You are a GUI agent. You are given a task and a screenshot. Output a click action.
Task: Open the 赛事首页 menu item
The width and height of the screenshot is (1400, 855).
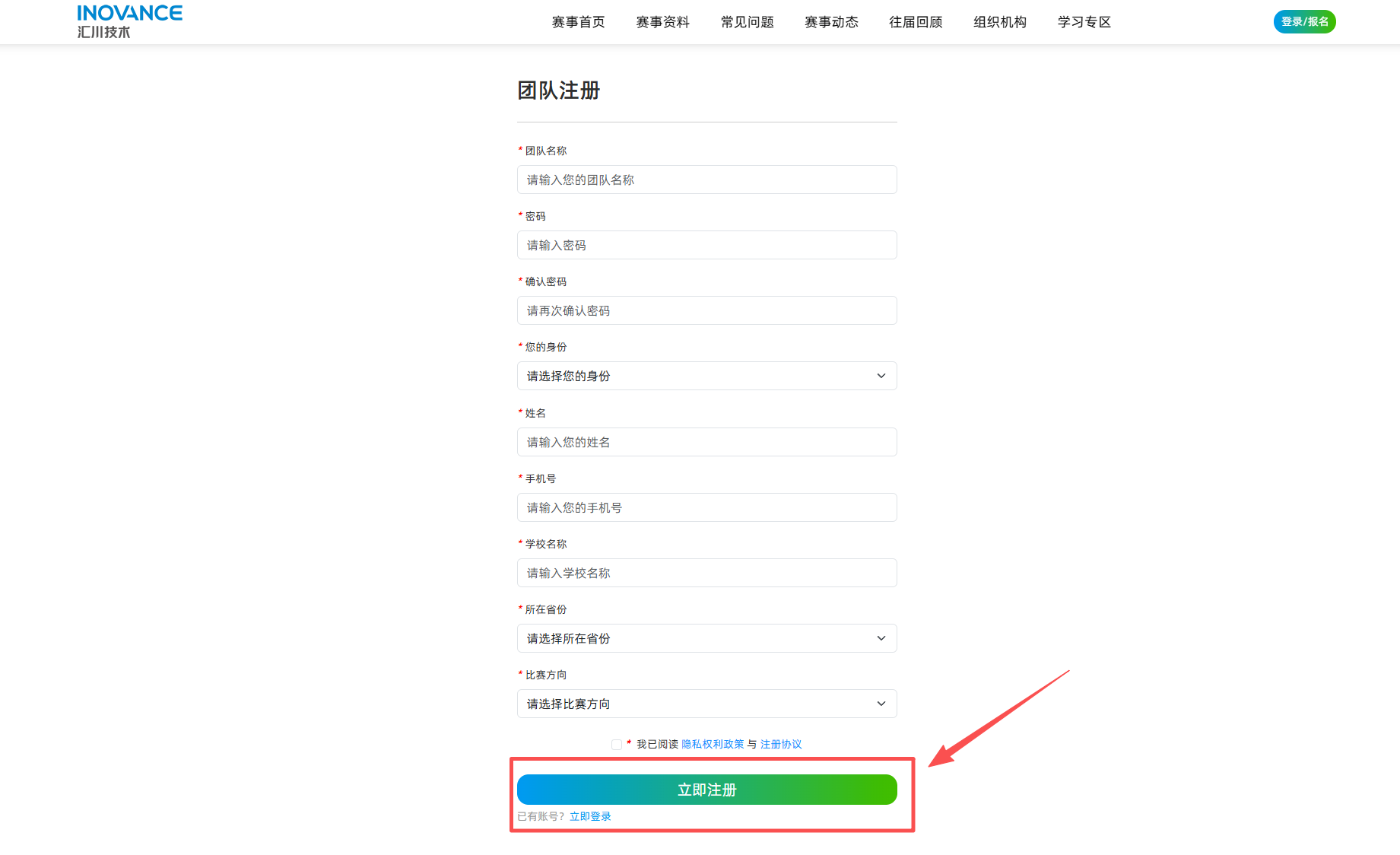578,22
